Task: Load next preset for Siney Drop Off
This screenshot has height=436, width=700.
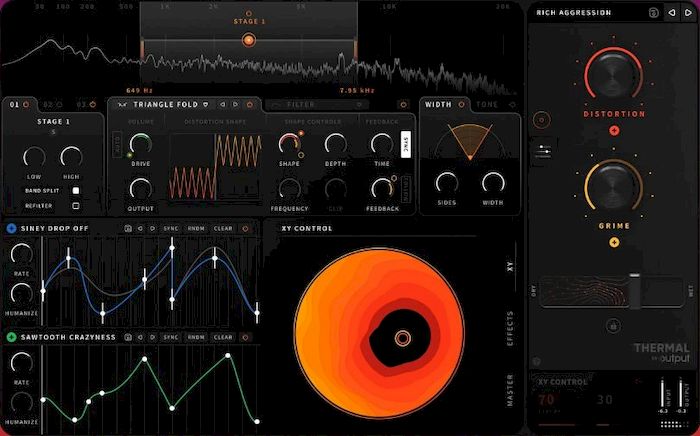Action: [153, 228]
